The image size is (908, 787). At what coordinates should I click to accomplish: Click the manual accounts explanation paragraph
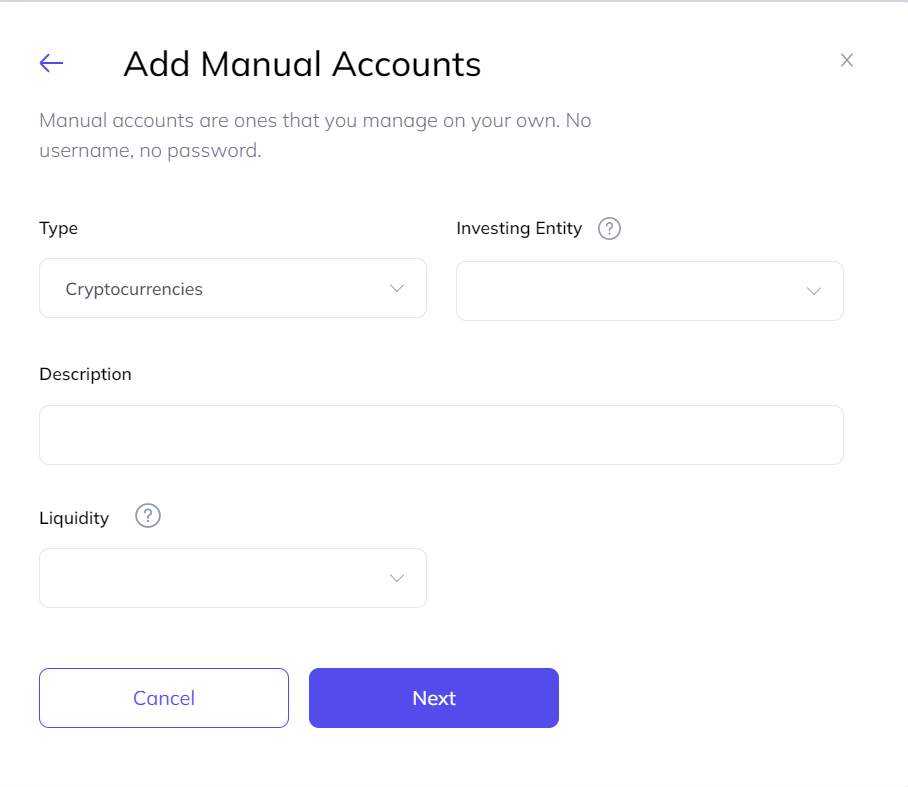[315, 136]
